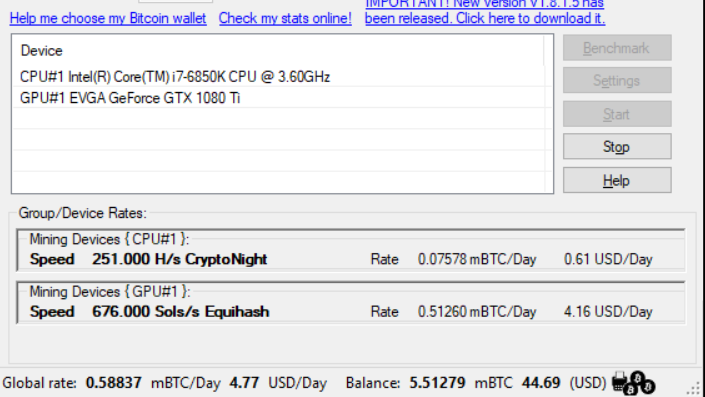Screen dimensions: 705x397
Task: Click the coins icon in the status bar
Action: coord(640,383)
